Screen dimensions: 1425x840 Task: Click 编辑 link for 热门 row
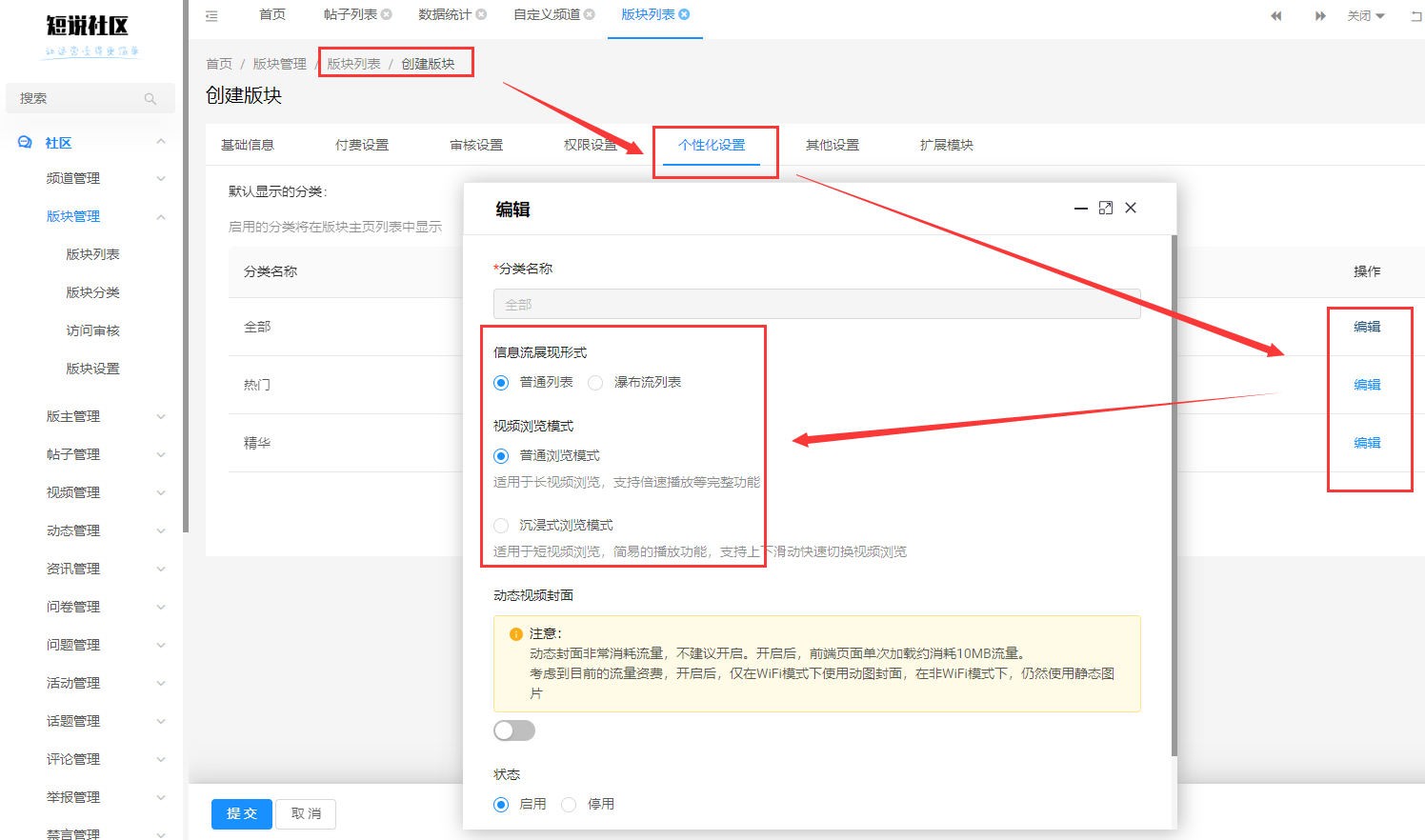coord(1367,385)
